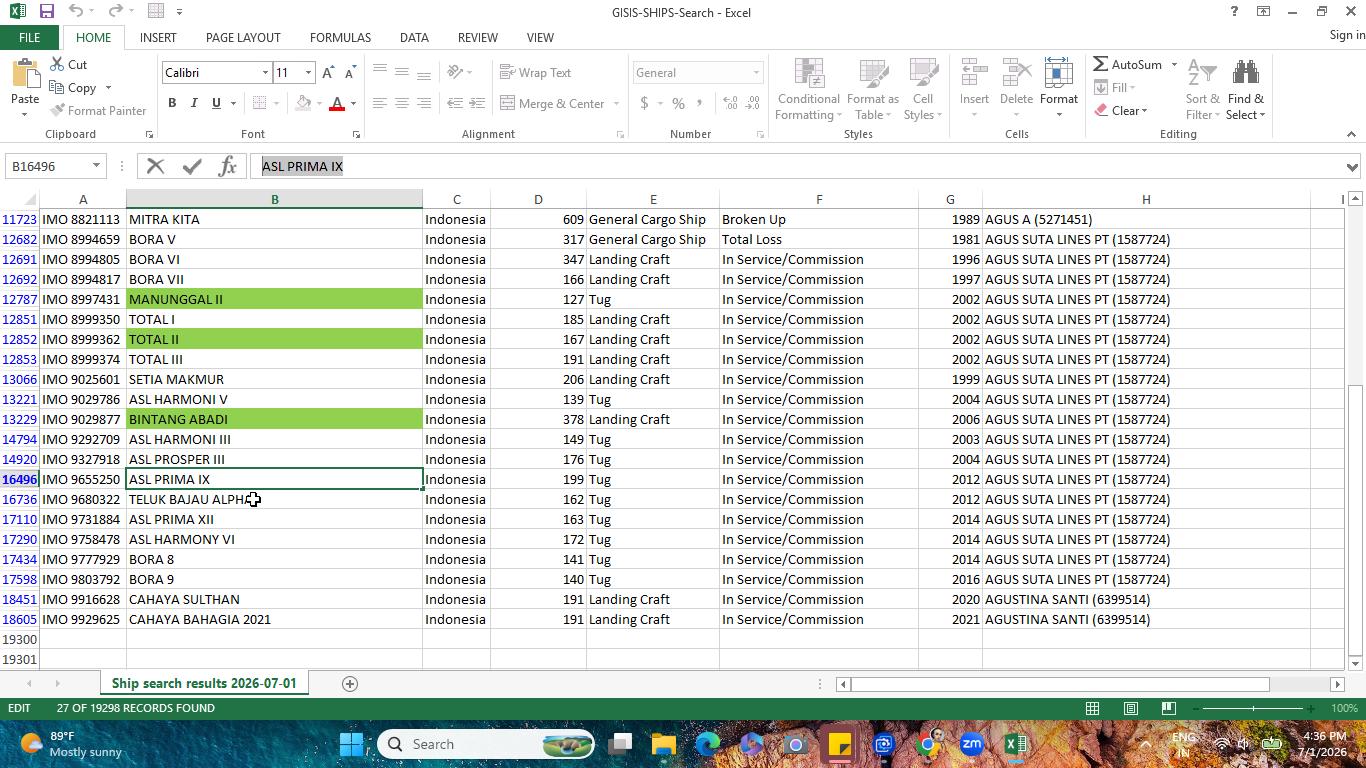
Task: Click the Format cells icon in the Cells group
Action: coord(1058,76)
